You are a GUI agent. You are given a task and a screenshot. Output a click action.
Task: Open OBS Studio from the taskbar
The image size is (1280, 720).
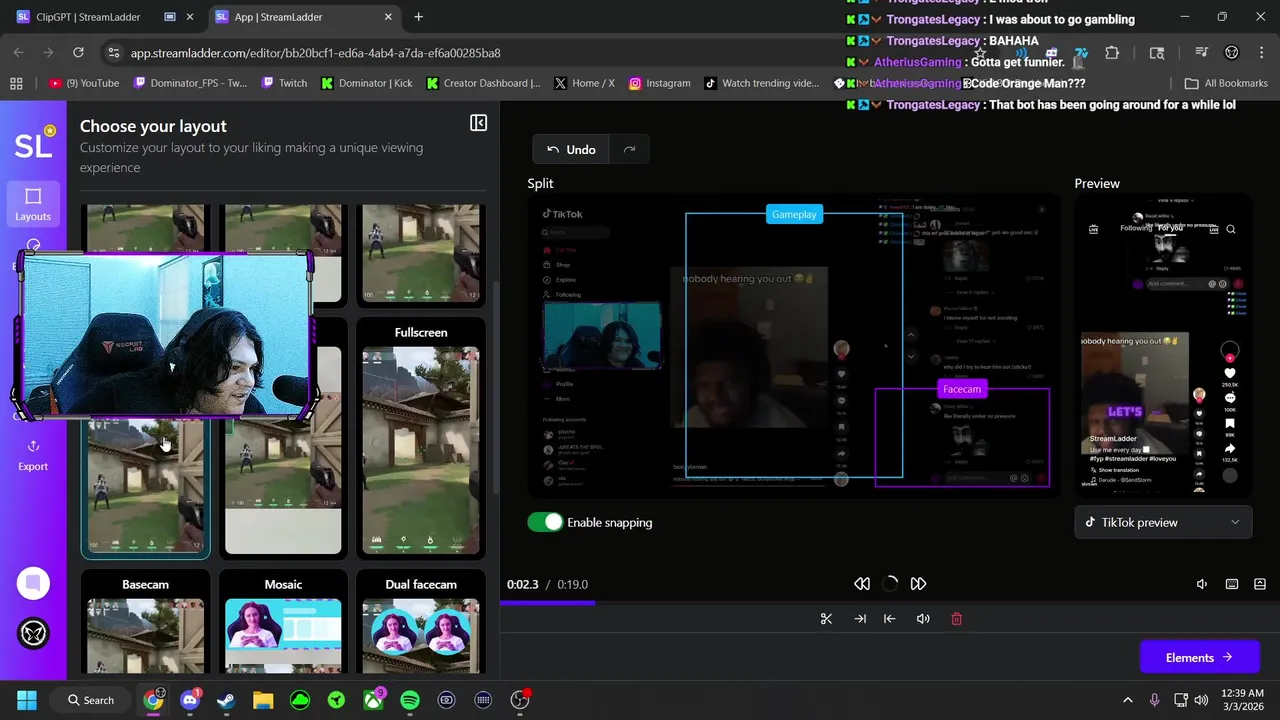pyautogui.click(x=520, y=700)
